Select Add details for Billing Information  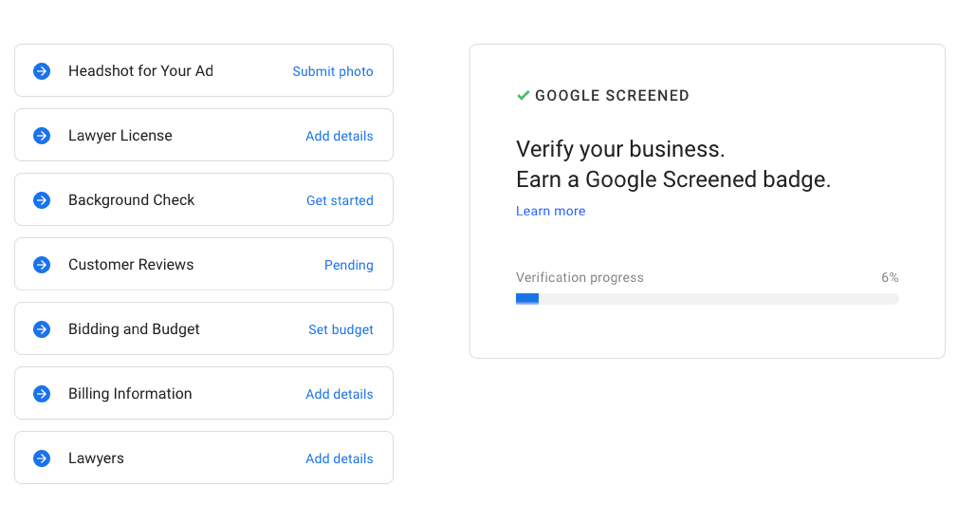pos(339,395)
